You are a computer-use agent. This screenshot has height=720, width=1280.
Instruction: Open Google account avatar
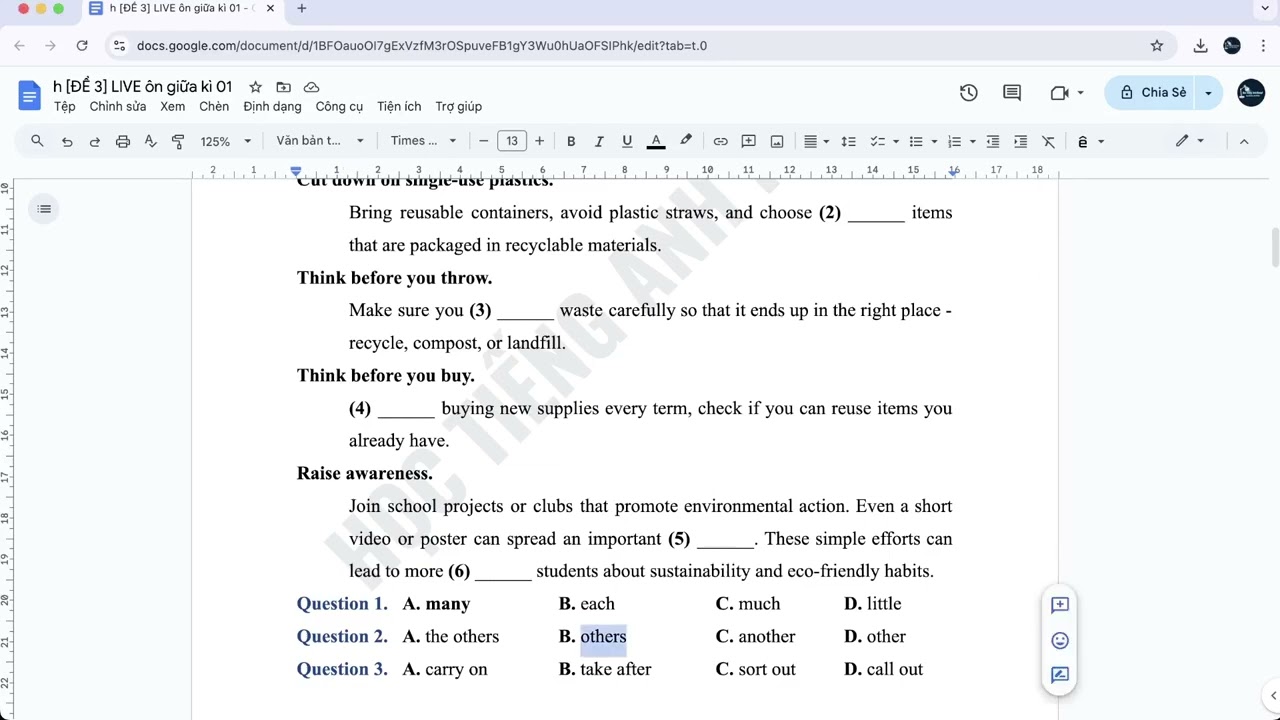(1251, 93)
